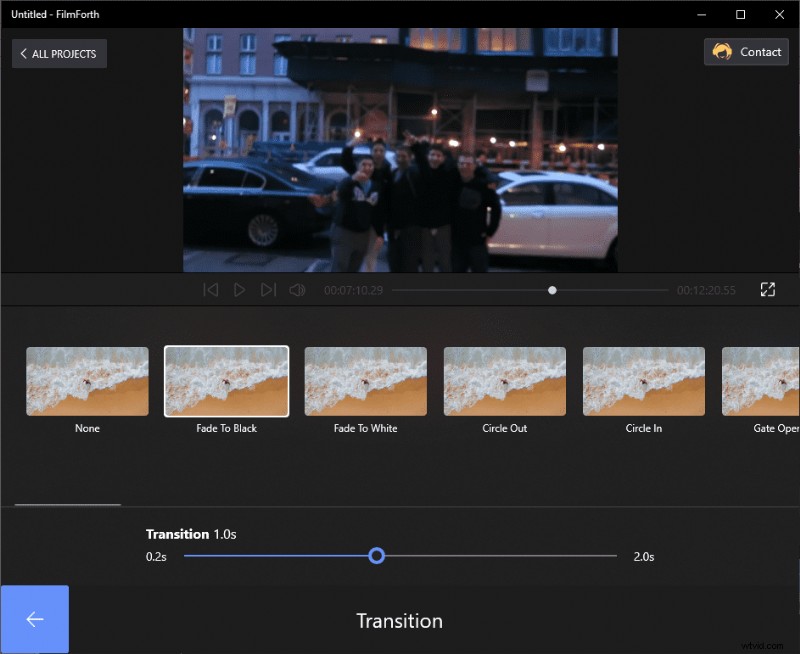Skip to the next frame
The width and height of the screenshot is (800, 654).
click(x=267, y=289)
